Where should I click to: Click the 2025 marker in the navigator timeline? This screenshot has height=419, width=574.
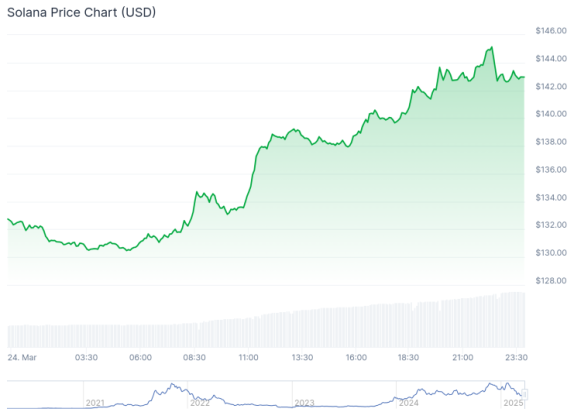coord(513,403)
